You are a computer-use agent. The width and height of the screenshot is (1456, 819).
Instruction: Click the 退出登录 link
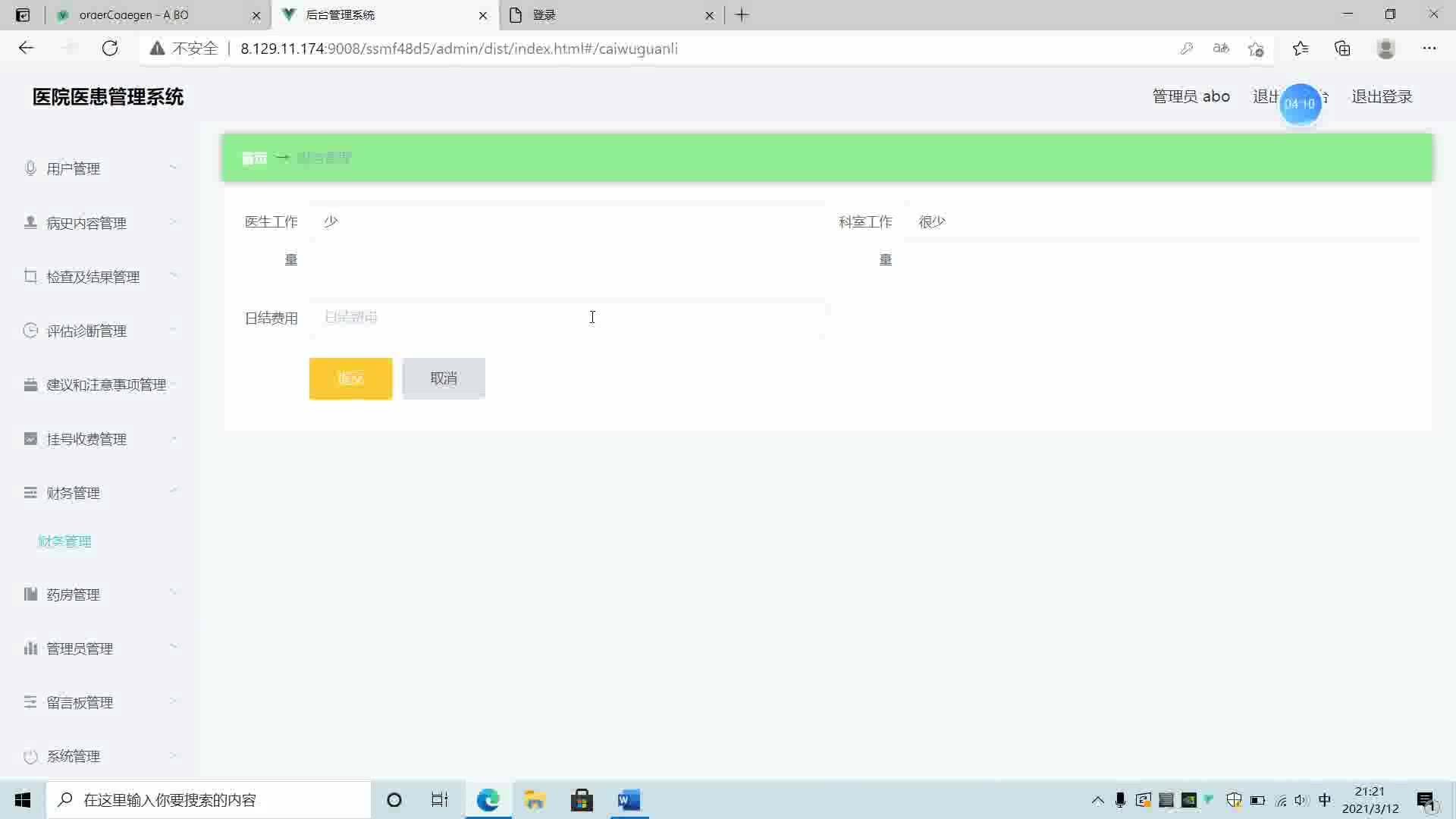1382,96
